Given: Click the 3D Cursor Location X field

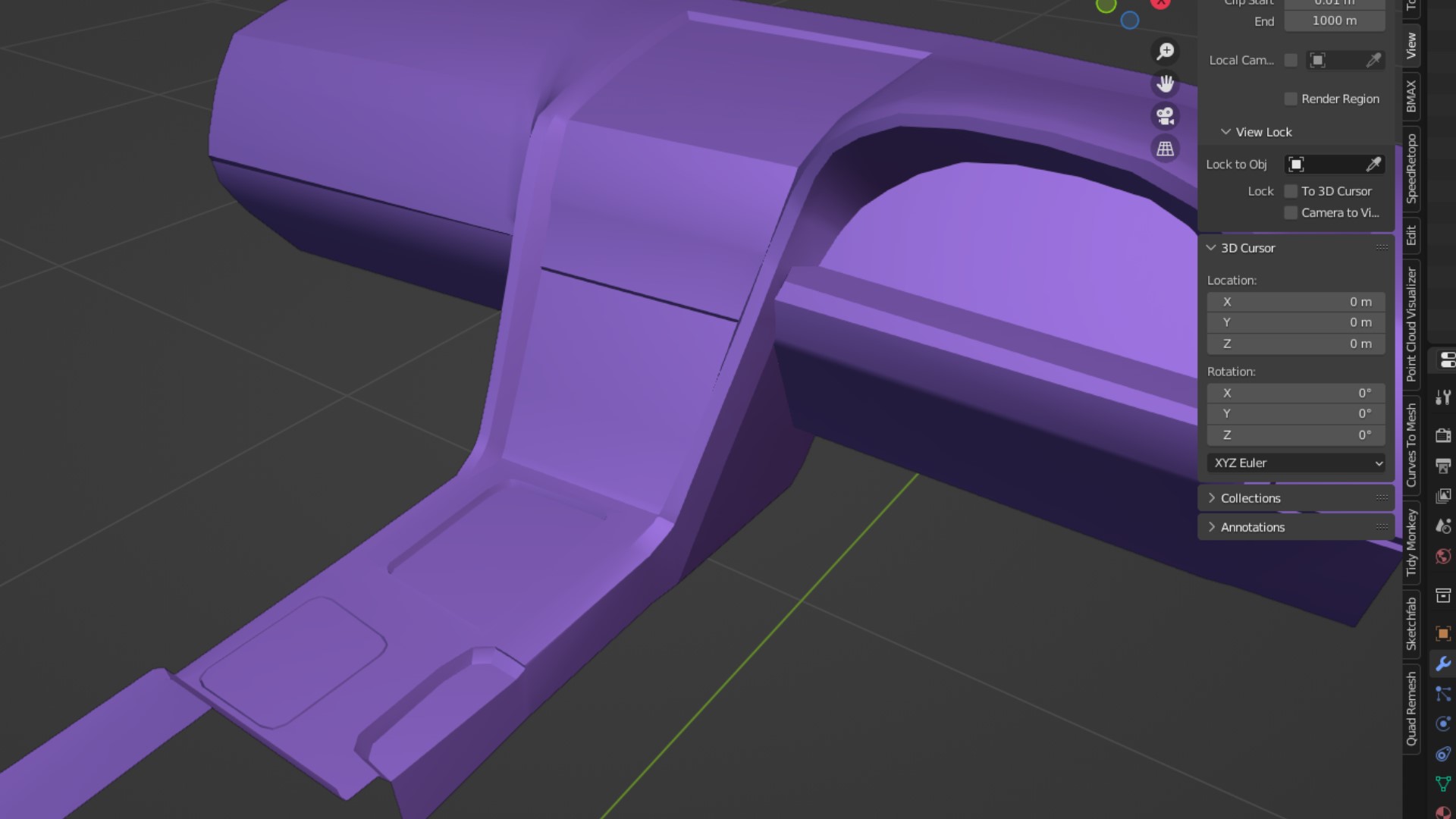Looking at the screenshot, I should 1296,302.
